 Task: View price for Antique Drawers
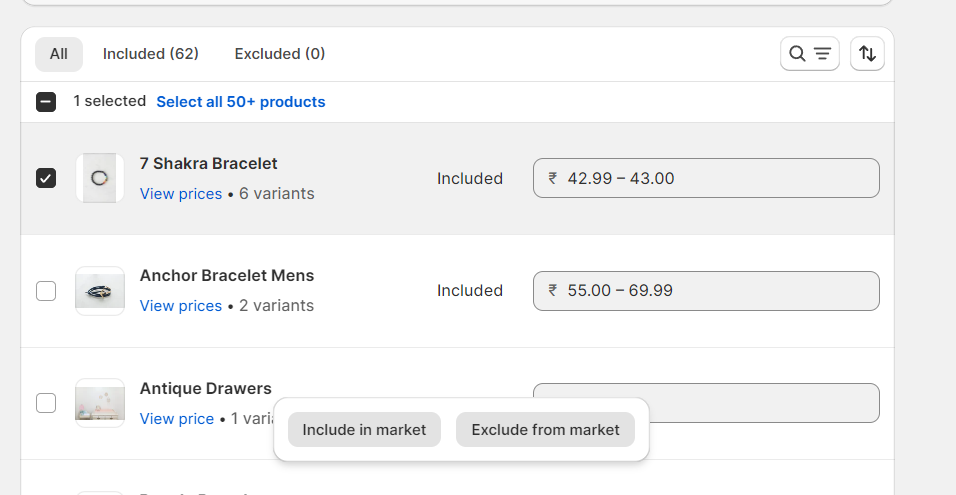point(177,419)
